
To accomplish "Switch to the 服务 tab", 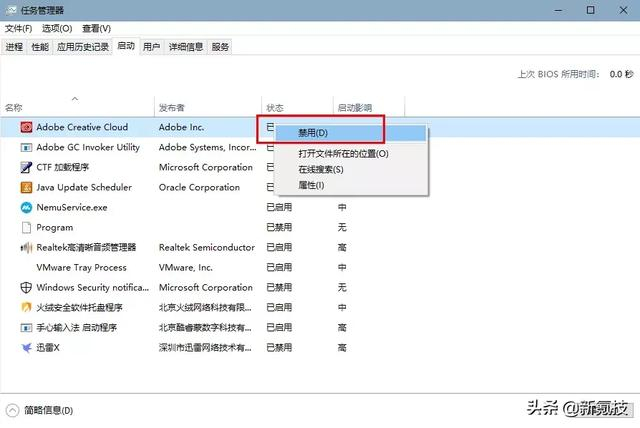I will (220, 47).
